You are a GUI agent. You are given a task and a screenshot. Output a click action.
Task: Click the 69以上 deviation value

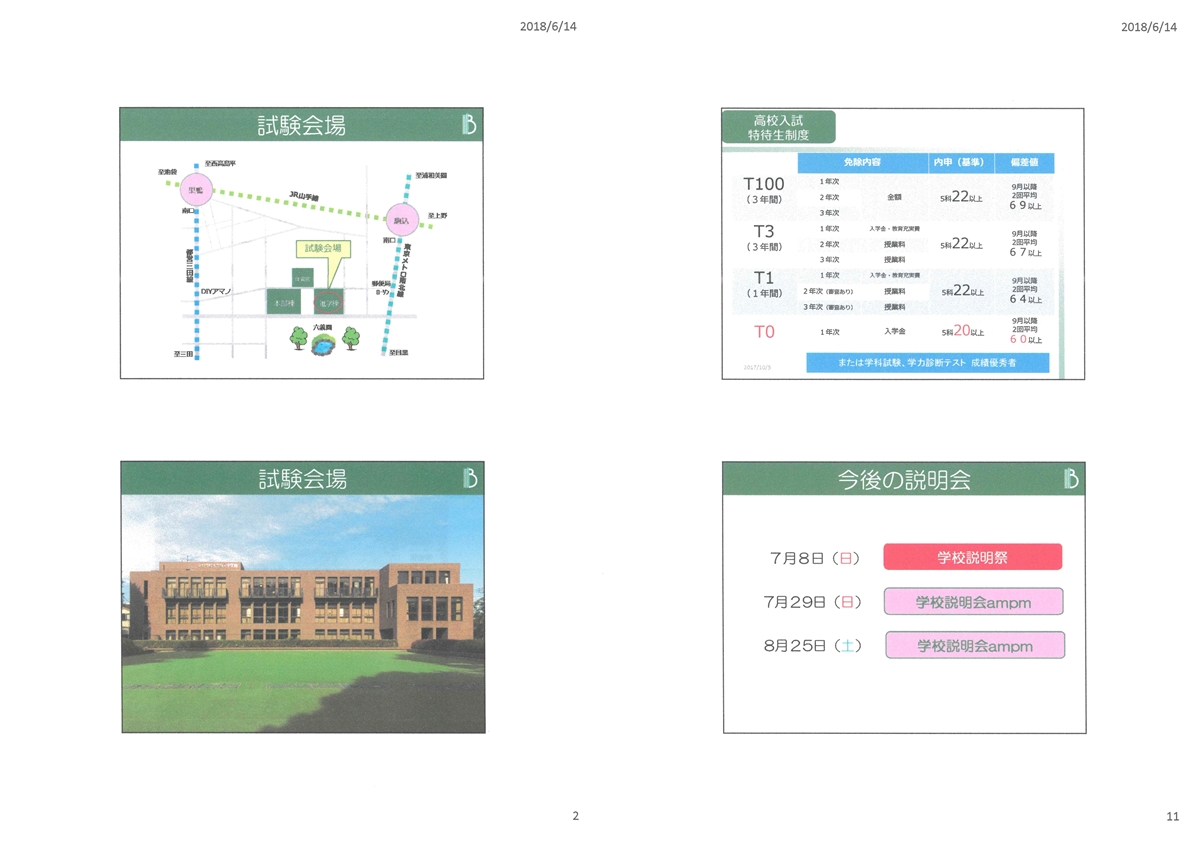(x=1025, y=205)
